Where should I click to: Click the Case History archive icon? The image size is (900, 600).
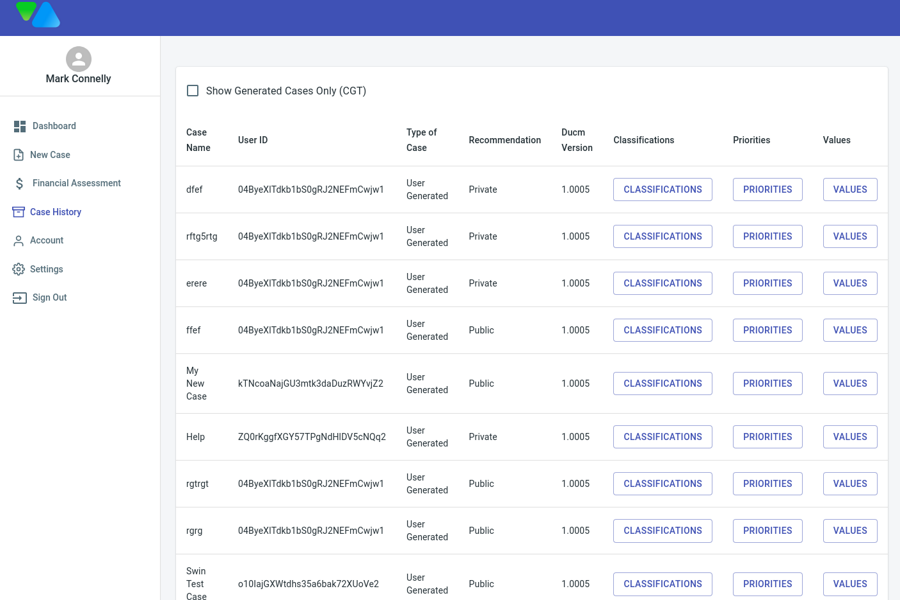point(19,212)
